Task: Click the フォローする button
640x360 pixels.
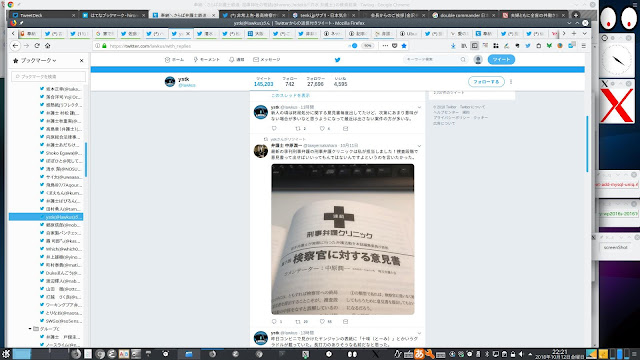Action: click(486, 82)
